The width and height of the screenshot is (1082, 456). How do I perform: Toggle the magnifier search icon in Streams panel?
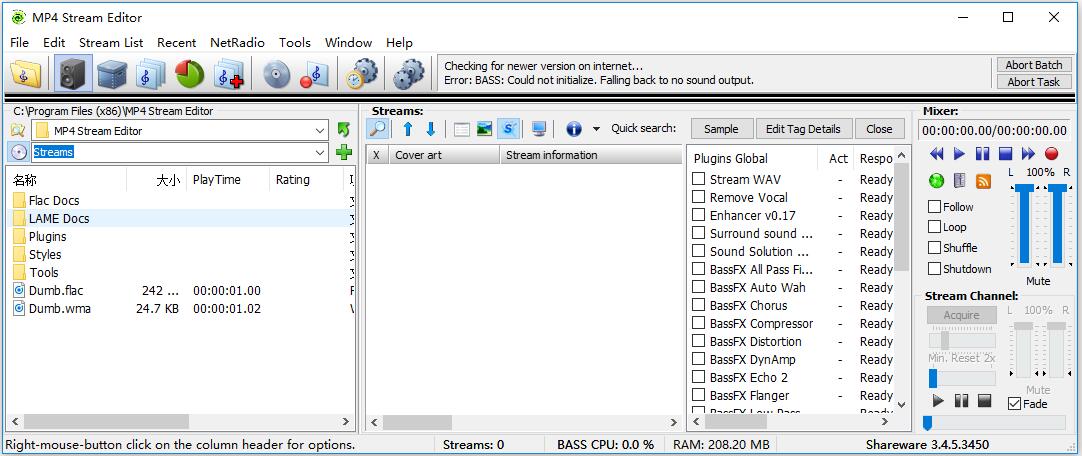[x=378, y=129]
